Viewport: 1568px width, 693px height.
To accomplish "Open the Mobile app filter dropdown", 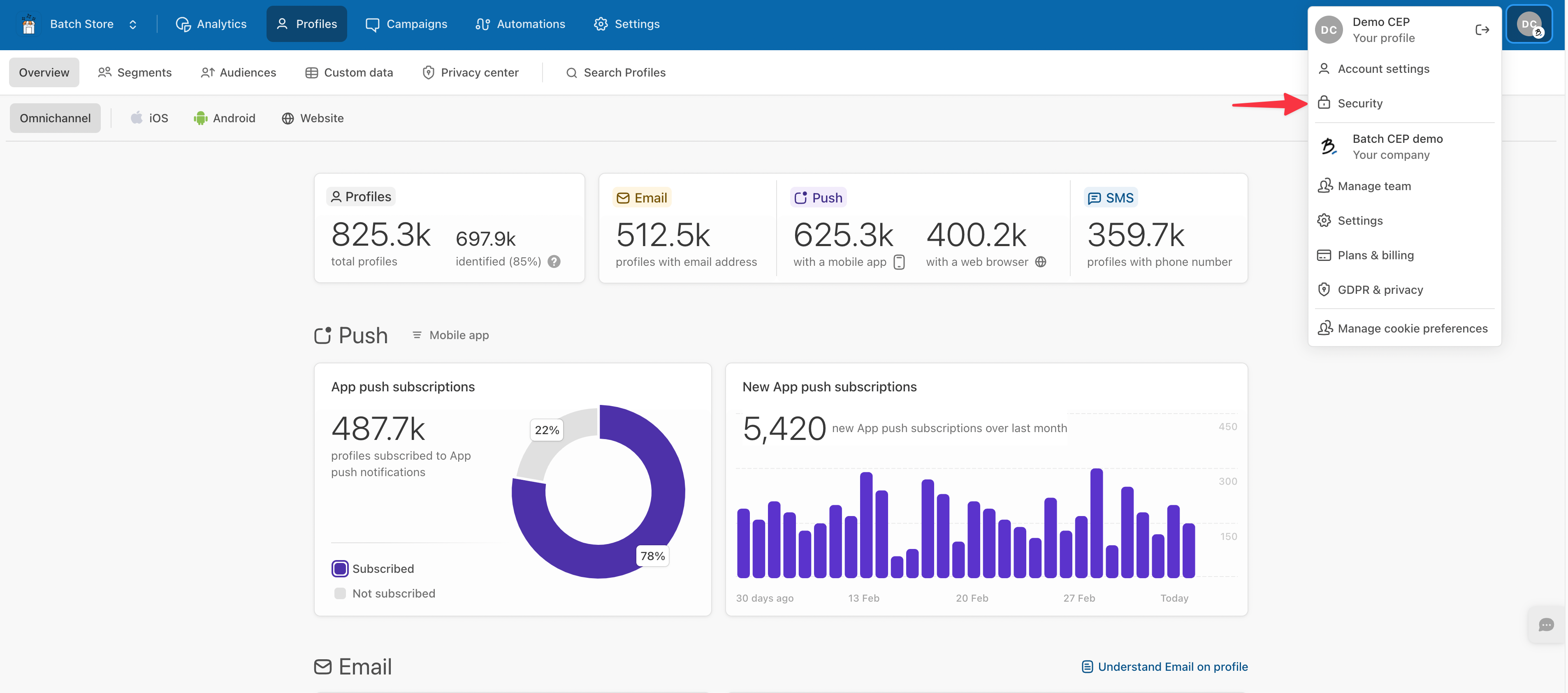I will 450,335.
